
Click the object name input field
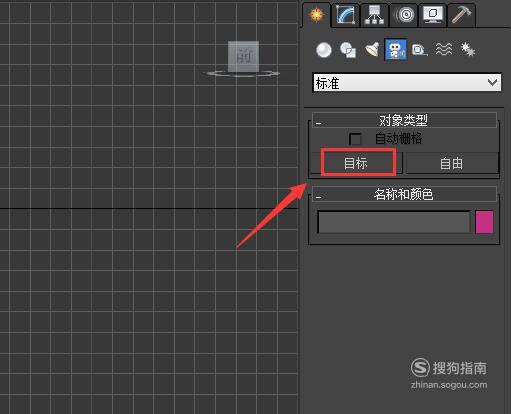pyautogui.click(x=394, y=222)
